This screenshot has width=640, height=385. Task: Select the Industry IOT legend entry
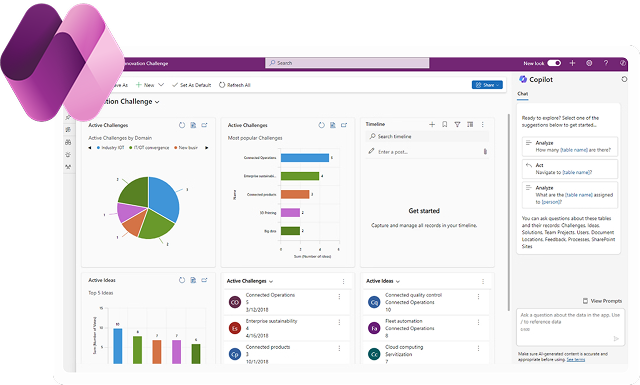[x=110, y=148]
